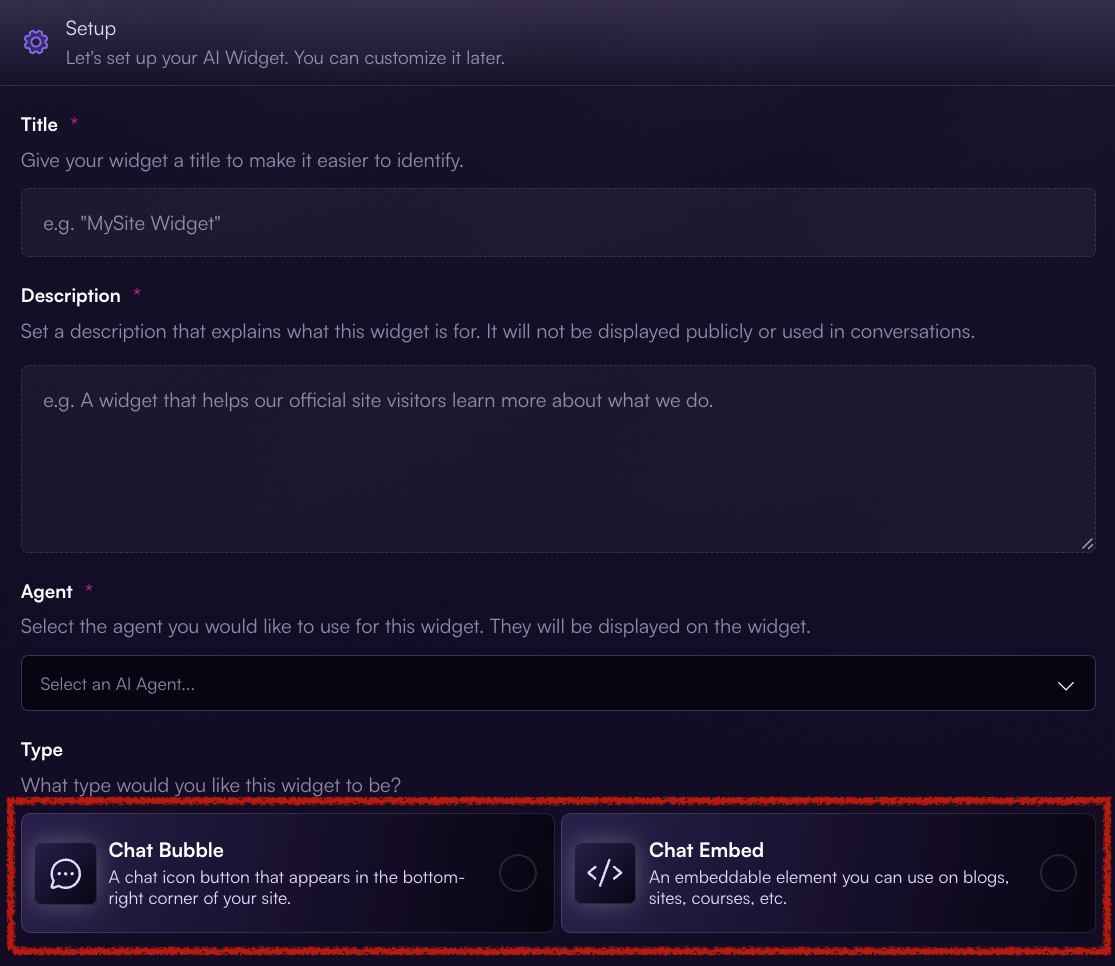This screenshot has width=1115, height=966.
Task: Select the Chat Bubble radio button
Action: tap(518, 873)
